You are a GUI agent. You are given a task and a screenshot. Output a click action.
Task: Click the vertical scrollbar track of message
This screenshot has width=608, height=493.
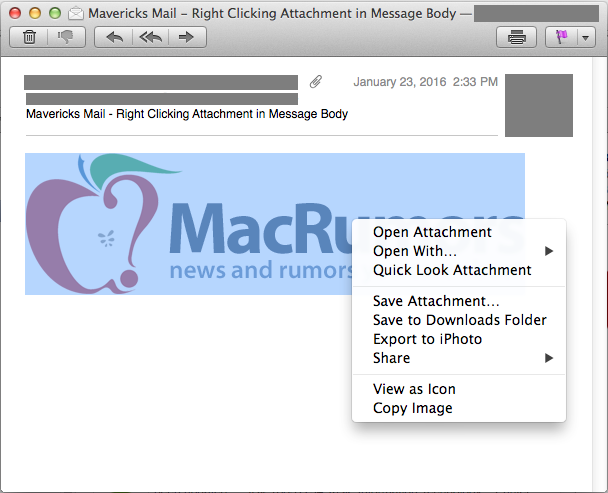pyautogui.click(x=600, y=272)
